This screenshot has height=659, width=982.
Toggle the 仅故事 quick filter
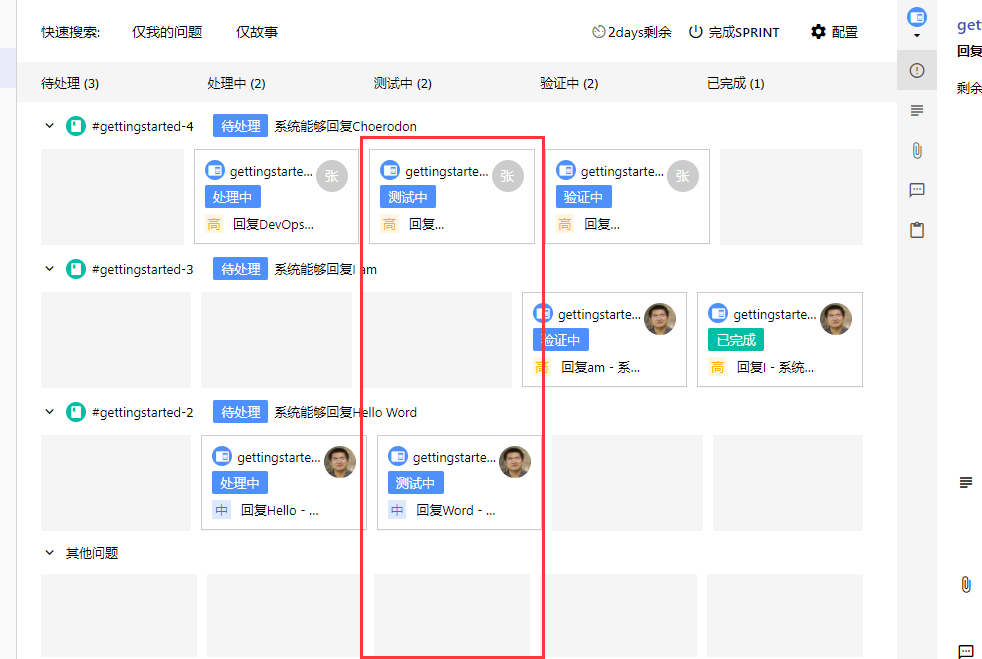(256, 32)
